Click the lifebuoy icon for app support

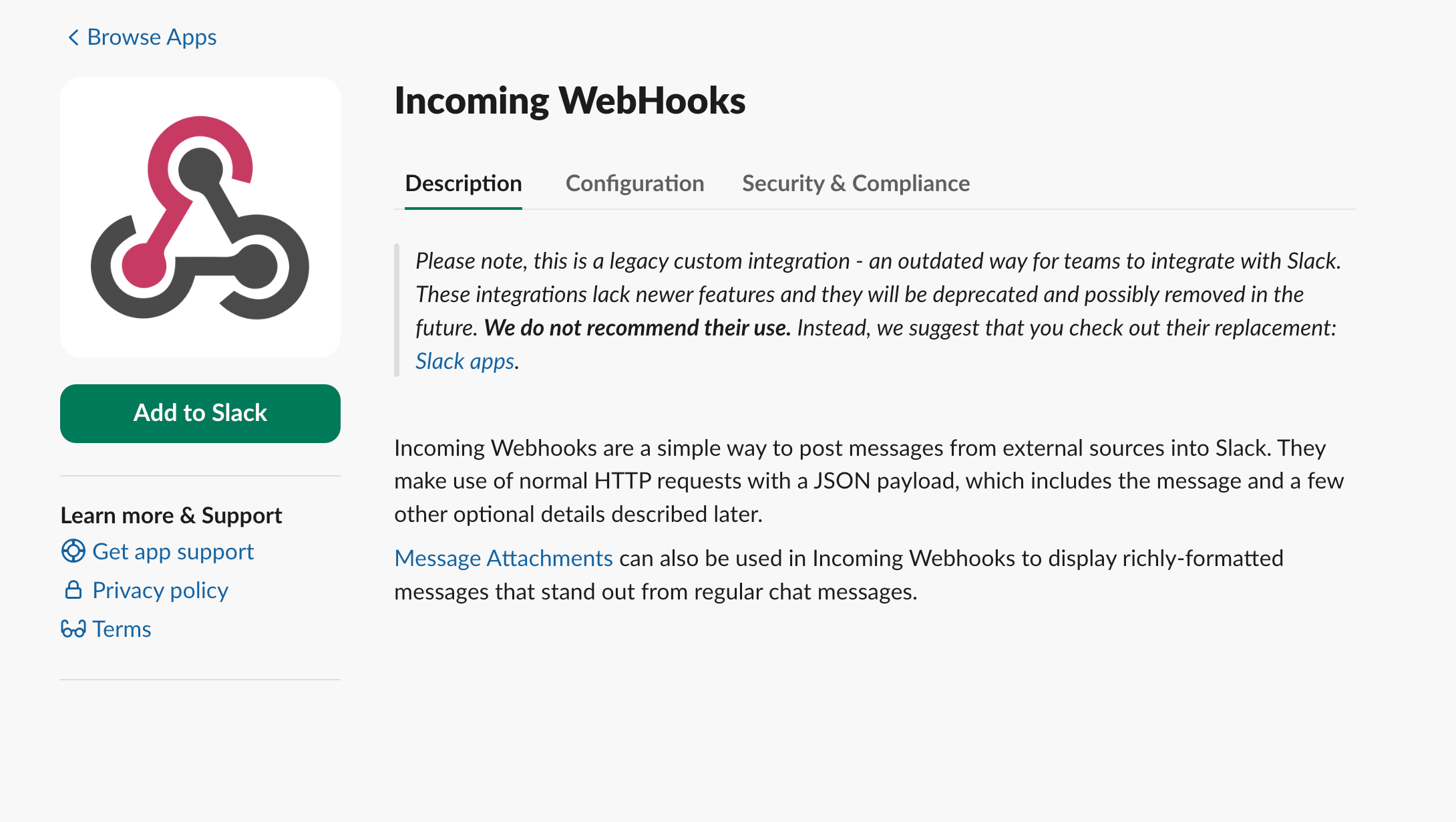pyautogui.click(x=73, y=553)
